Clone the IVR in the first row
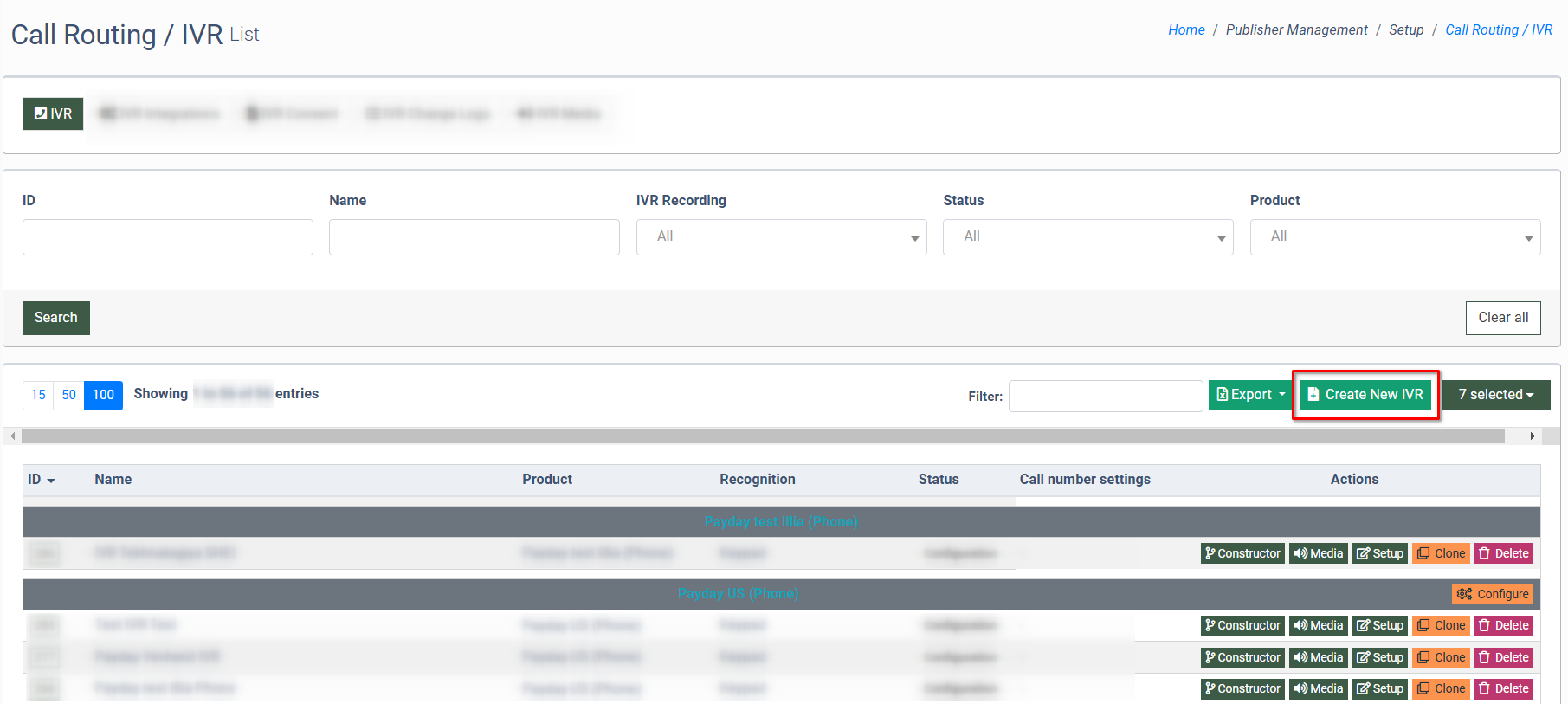Viewport: 1568px width, 704px height. [1441, 553]
